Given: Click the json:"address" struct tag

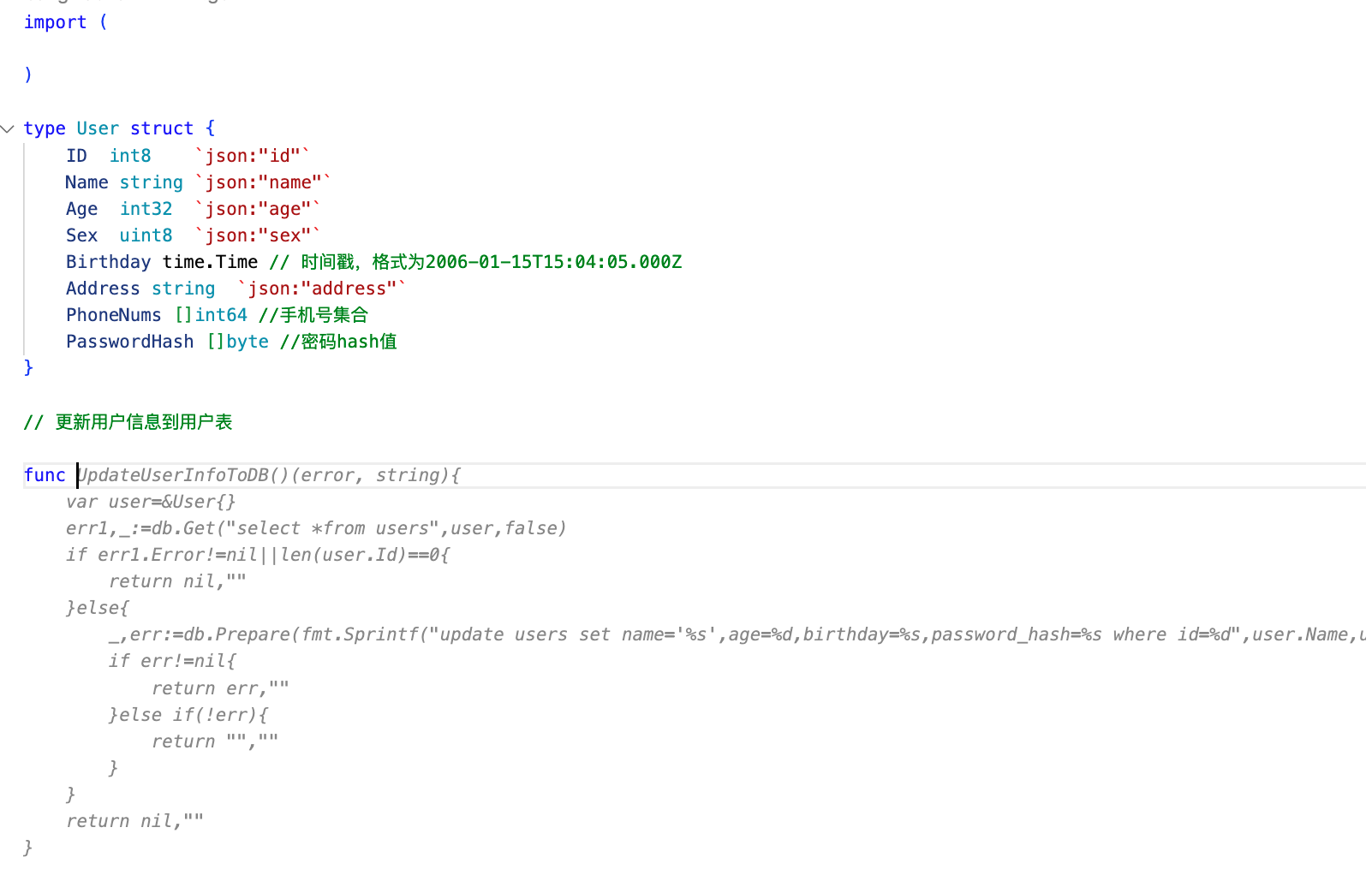Looking at the screenshot, I should [321, 289].
